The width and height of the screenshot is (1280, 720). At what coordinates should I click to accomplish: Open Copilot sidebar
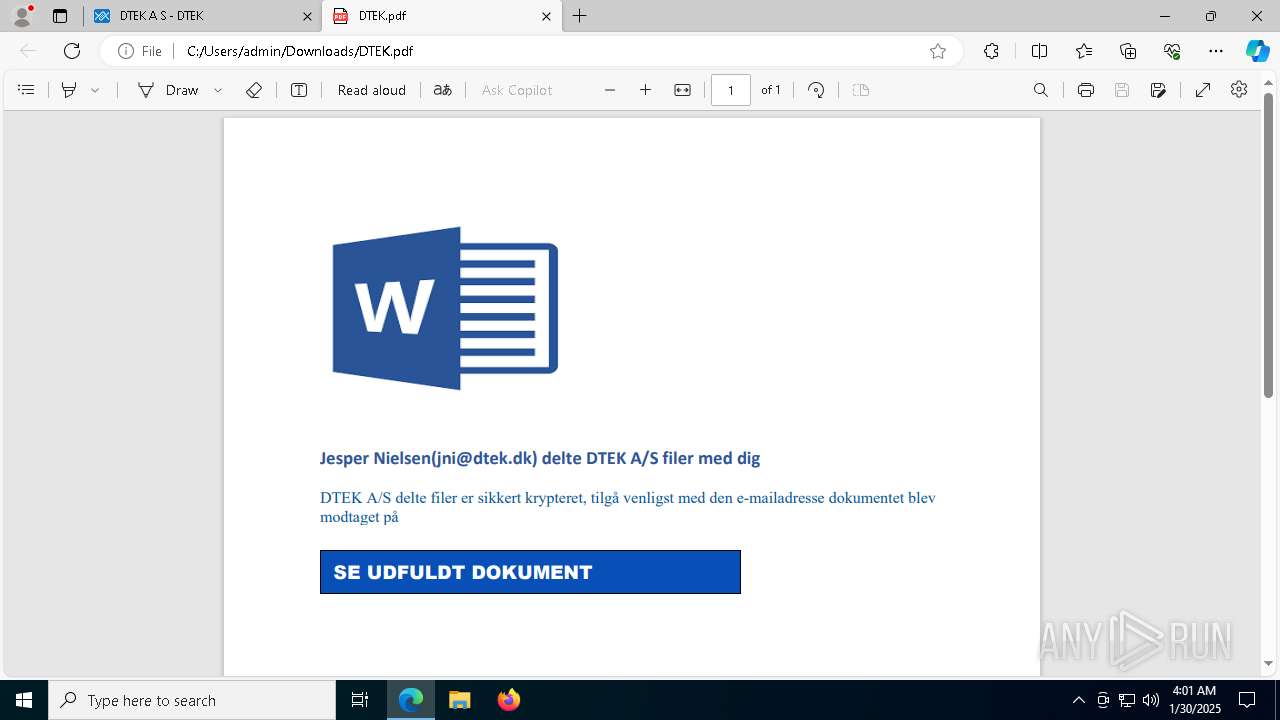pyautogui.click(x=1257, y=51)
